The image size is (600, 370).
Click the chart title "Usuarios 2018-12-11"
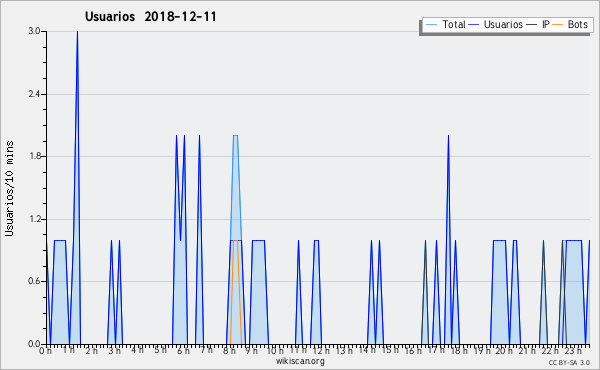[x=150, y=16]
